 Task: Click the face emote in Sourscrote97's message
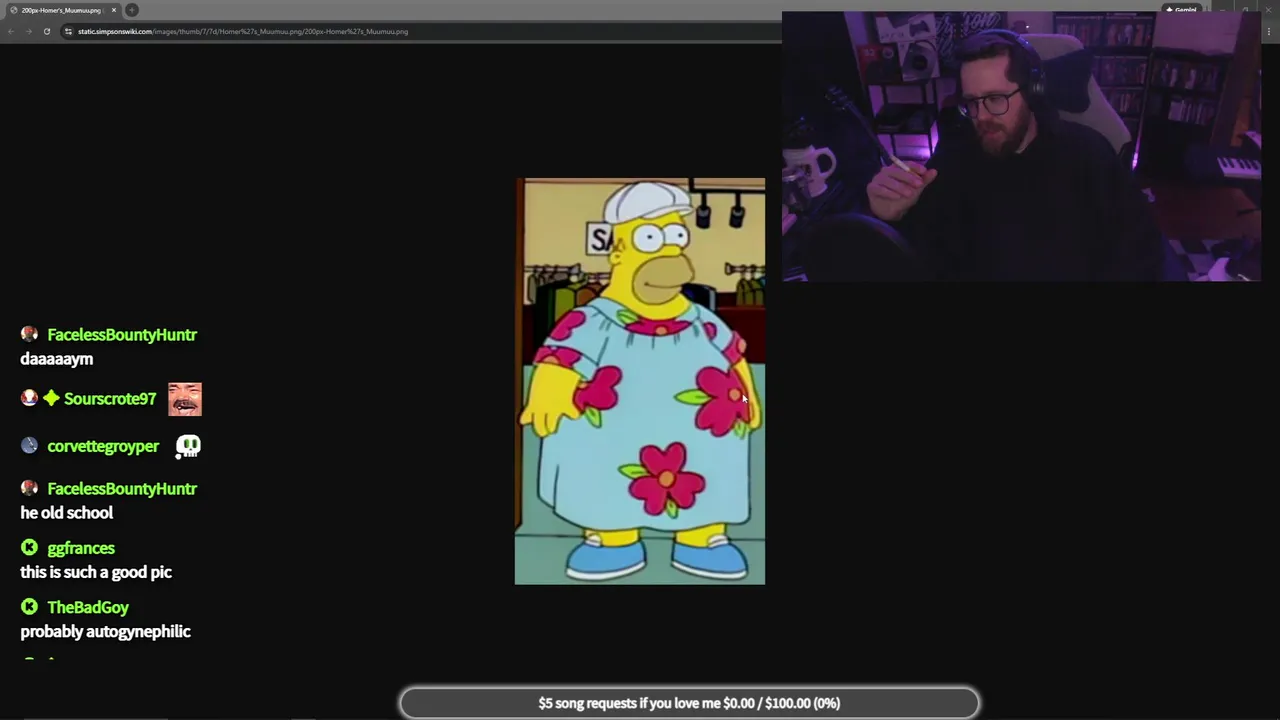pos(185,399)
